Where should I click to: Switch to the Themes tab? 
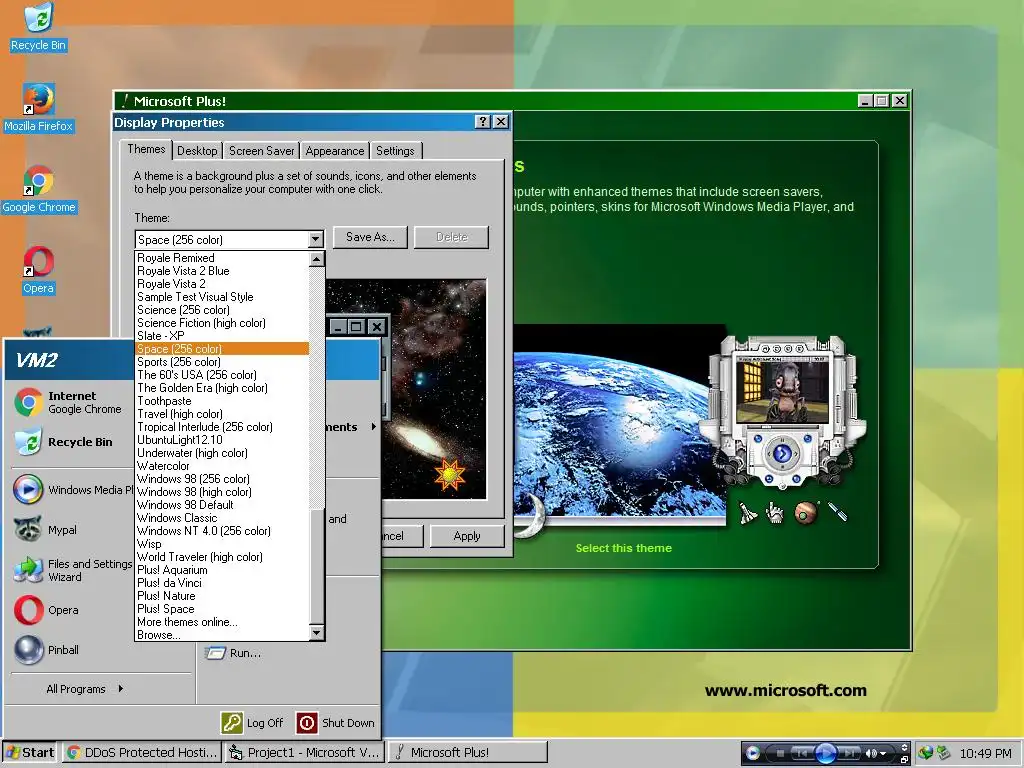(146, 150)
